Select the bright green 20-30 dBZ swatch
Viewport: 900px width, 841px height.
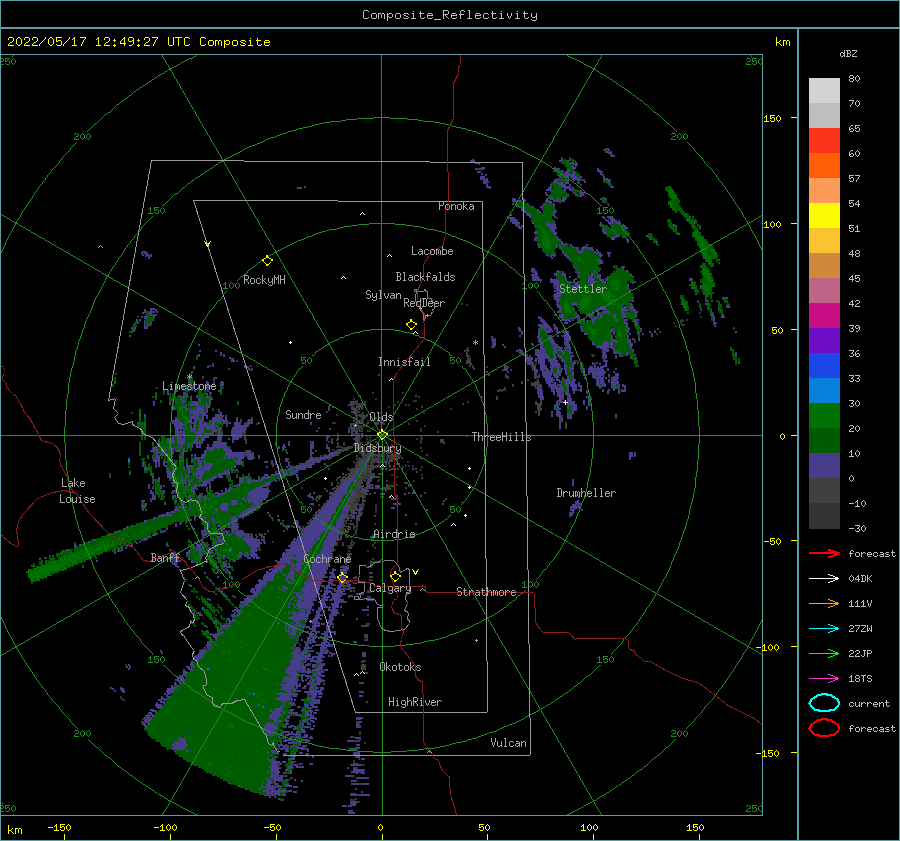click(x=824, y=416)
